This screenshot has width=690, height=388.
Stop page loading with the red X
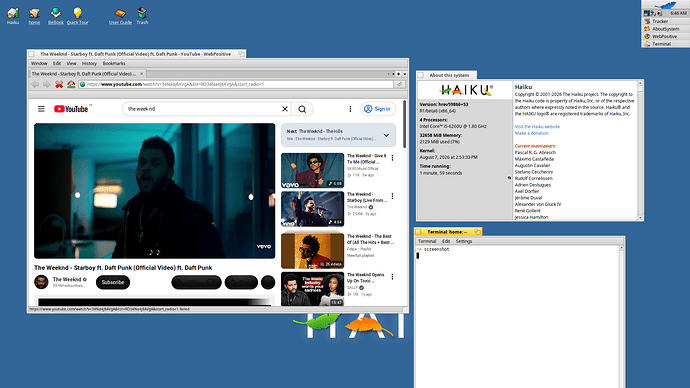59,84
